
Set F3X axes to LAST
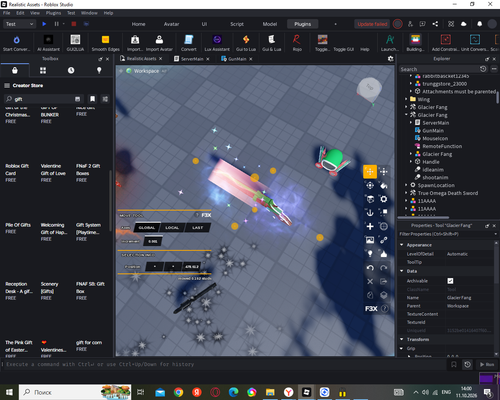pyautogui.click(x=197, y=228)
